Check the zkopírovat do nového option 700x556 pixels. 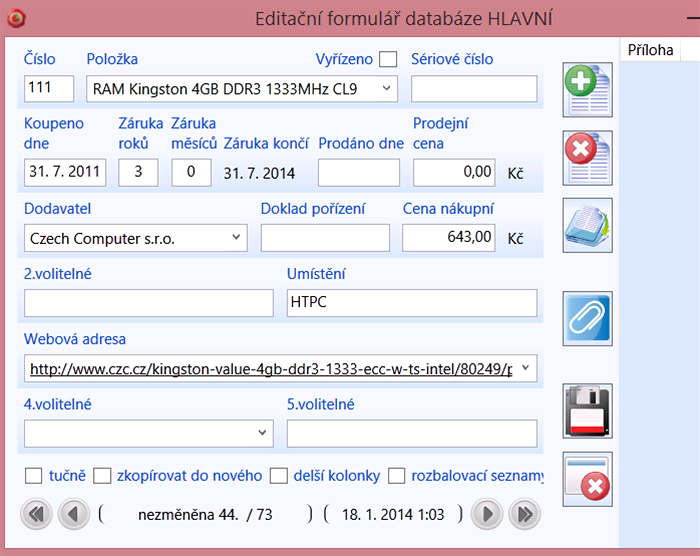pyautogui.click(x=102, y=476)
